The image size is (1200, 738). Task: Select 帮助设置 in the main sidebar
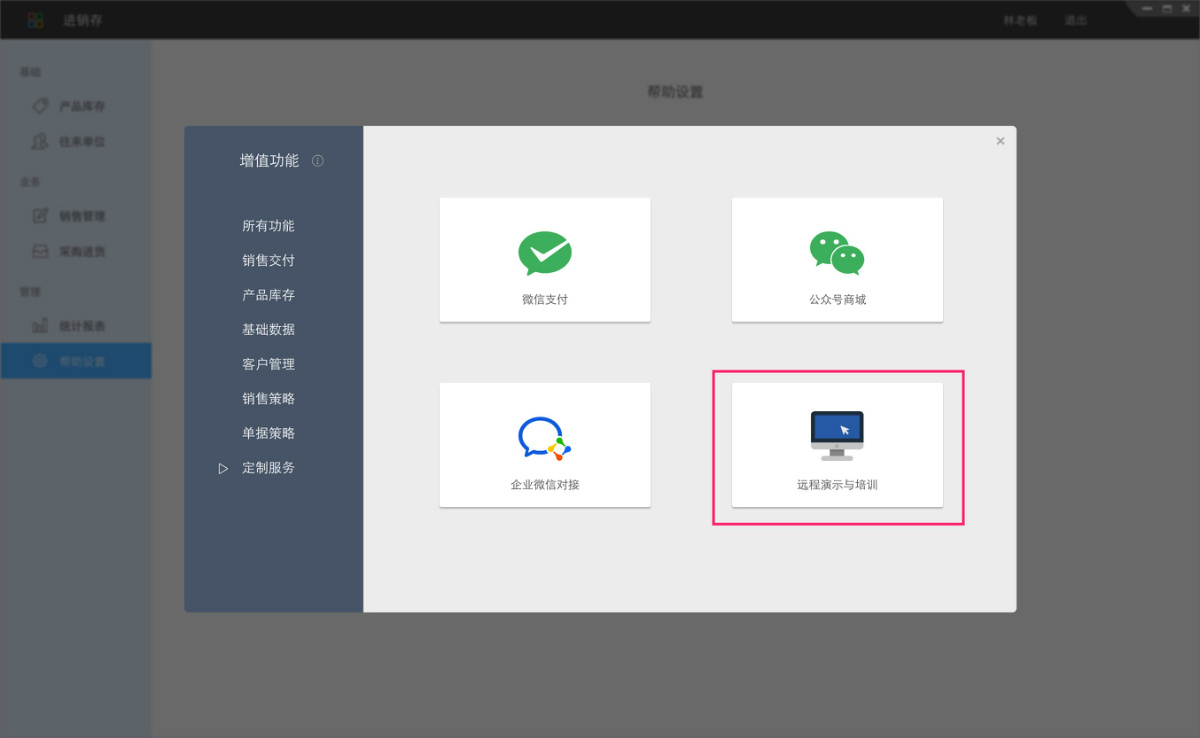click(76, 361)
